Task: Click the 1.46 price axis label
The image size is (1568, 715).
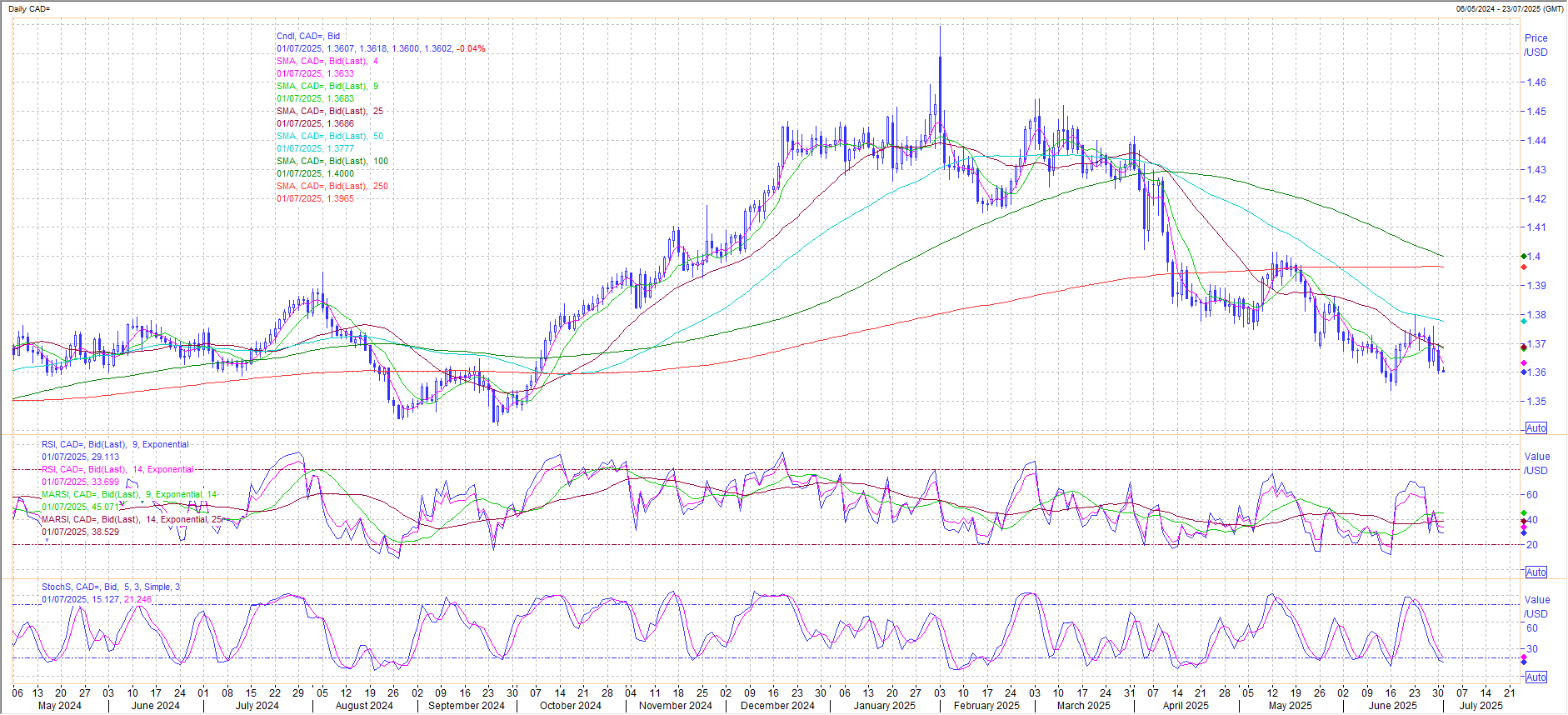Action: click(x=1536, y=82)
